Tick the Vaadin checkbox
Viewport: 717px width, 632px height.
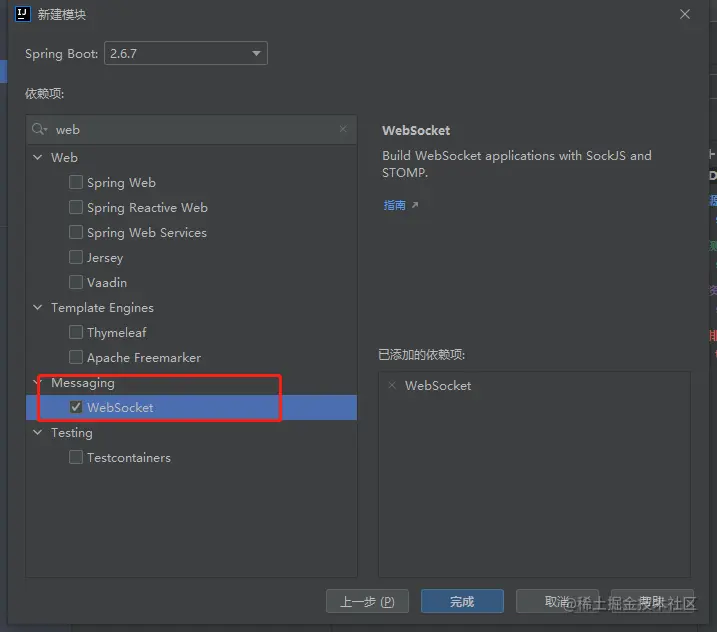[76, 282]
